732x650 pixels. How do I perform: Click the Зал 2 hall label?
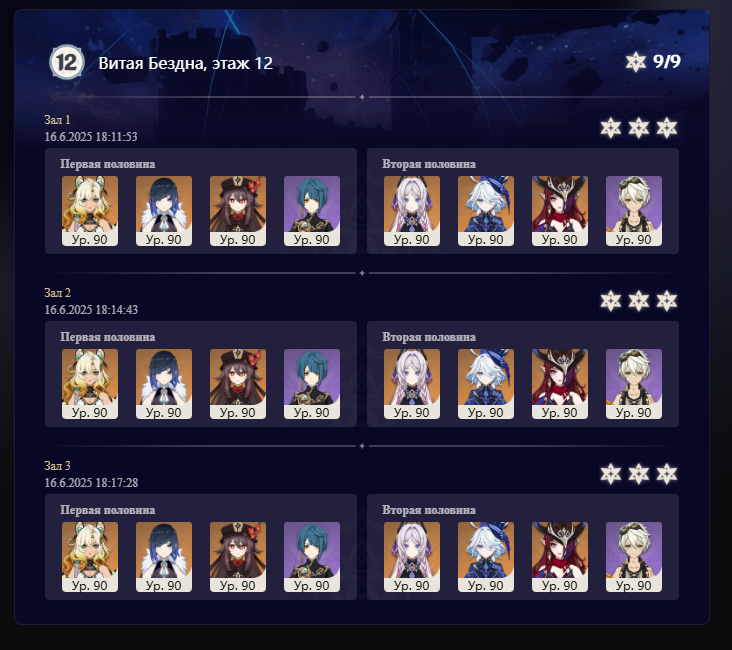[x=57, y=293]
